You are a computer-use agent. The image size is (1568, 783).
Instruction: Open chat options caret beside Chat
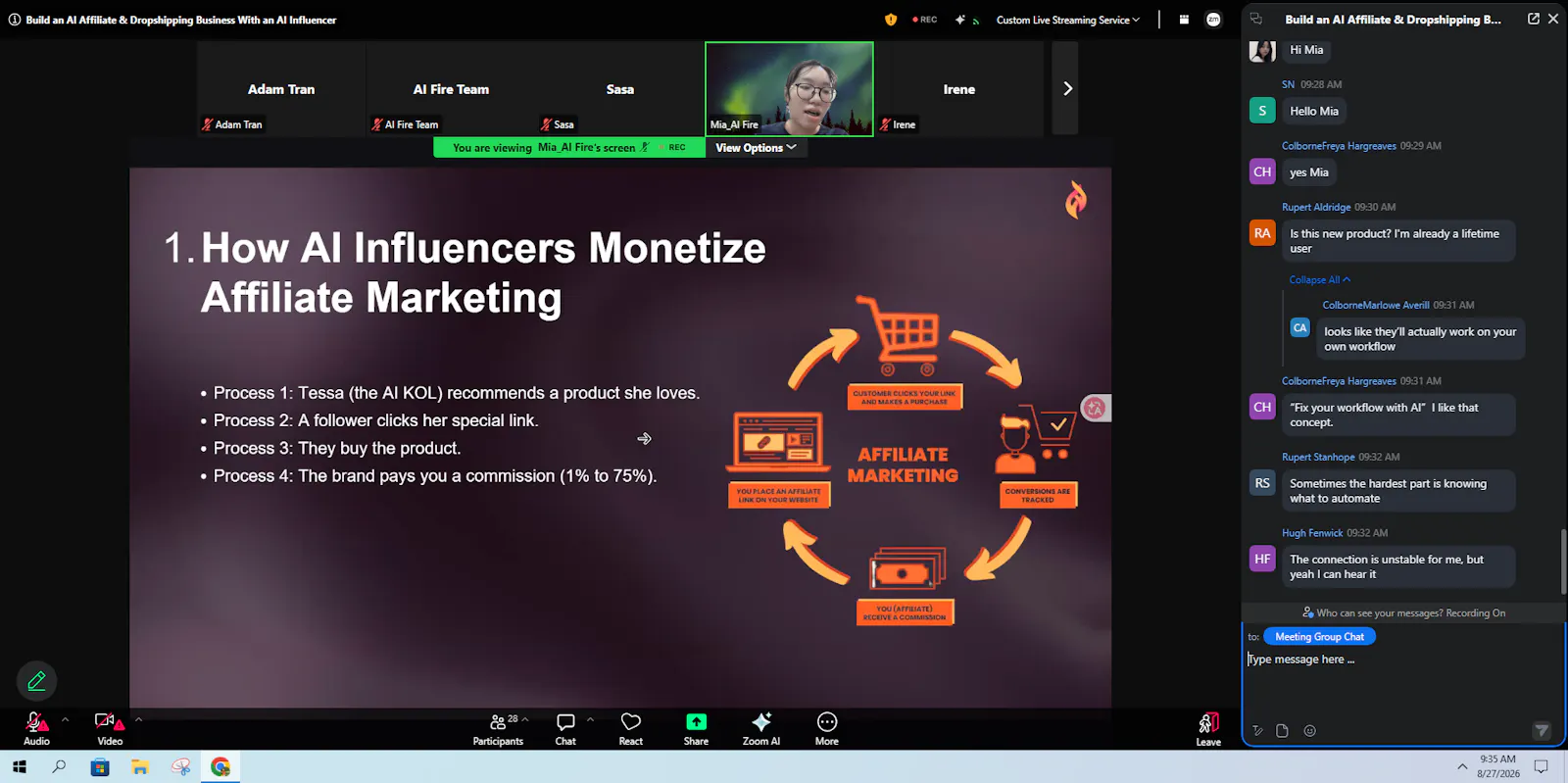(x=590, y=719)
